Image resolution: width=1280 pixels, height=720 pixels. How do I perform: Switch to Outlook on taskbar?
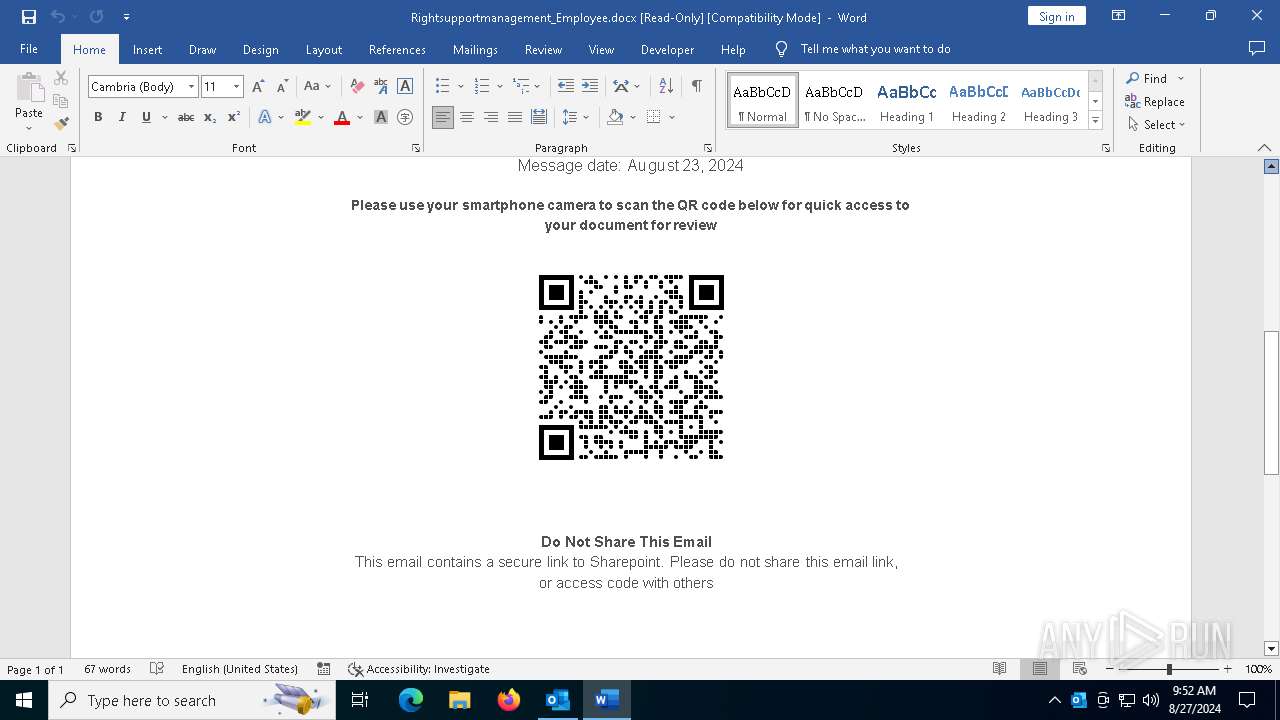click(x=557, y=700)
